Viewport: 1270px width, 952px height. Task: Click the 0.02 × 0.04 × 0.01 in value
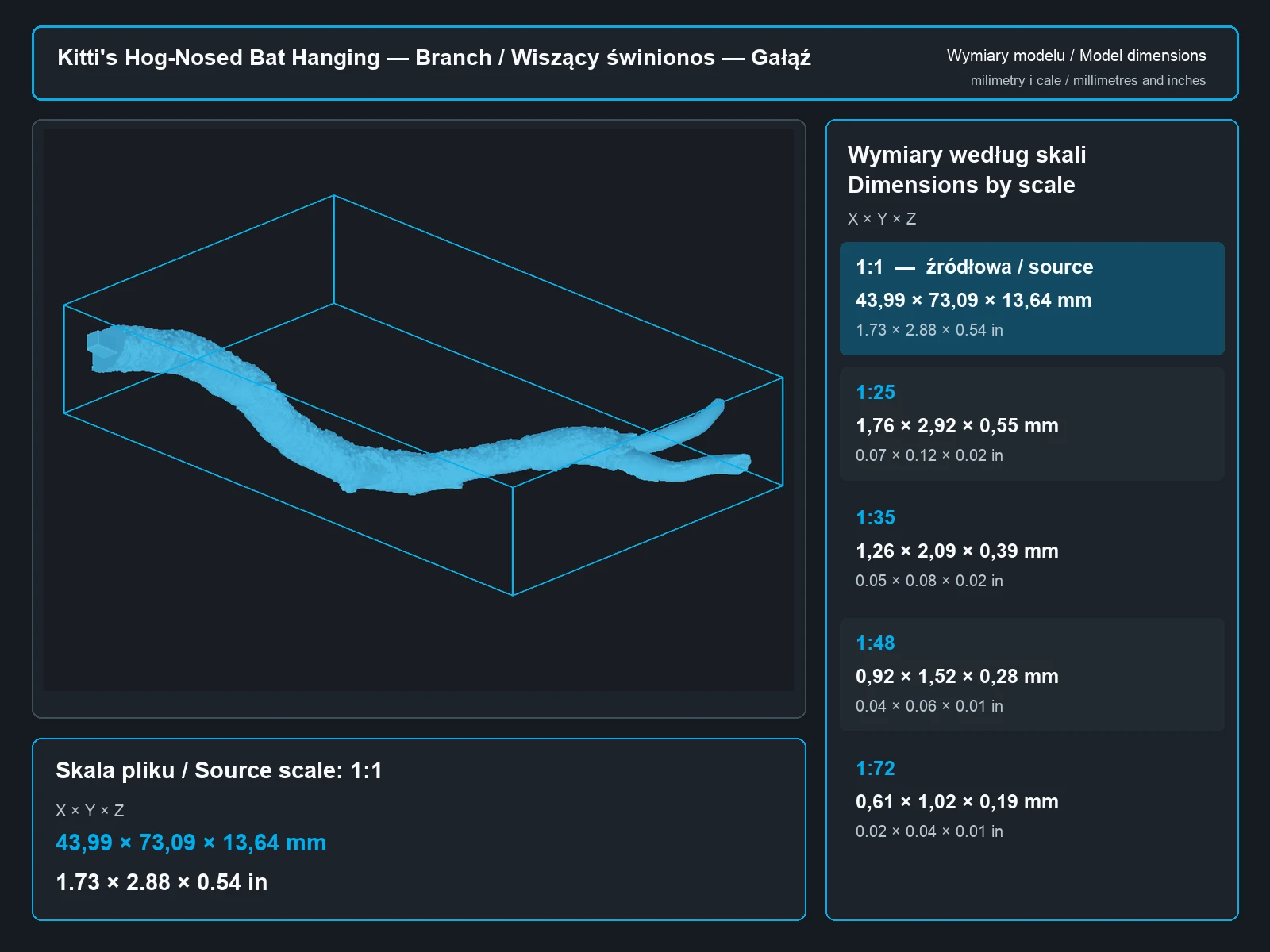[x=929, y=831]
